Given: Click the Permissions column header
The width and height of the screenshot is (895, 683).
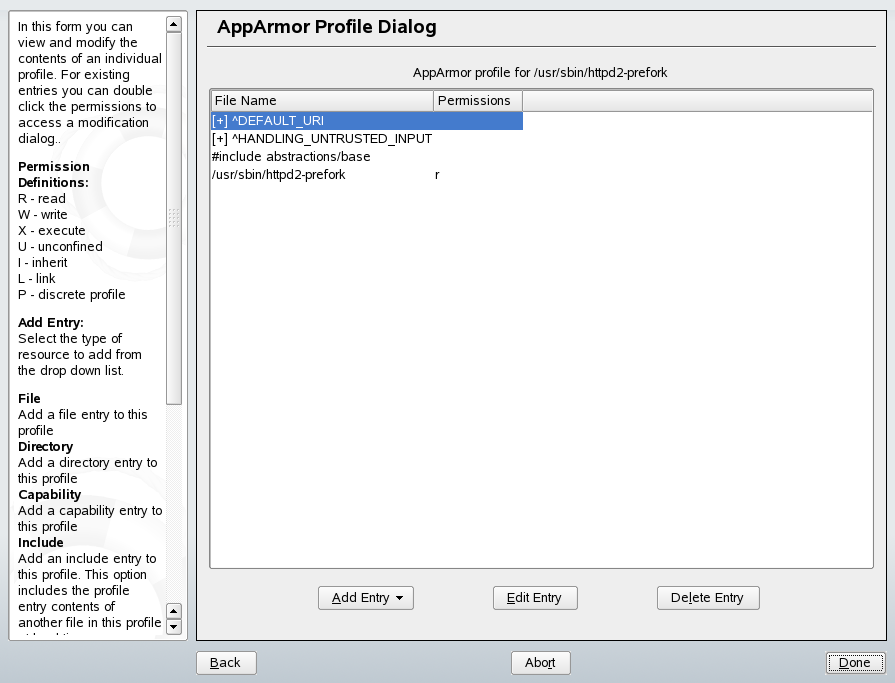Looking at the screenshot, I should (x=476, y=100).
